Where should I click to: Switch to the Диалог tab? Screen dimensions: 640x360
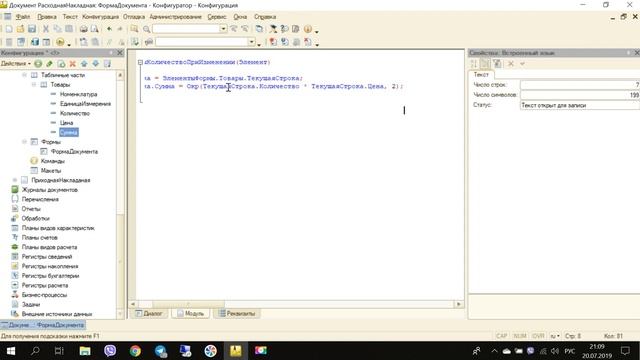pos(149,313)
